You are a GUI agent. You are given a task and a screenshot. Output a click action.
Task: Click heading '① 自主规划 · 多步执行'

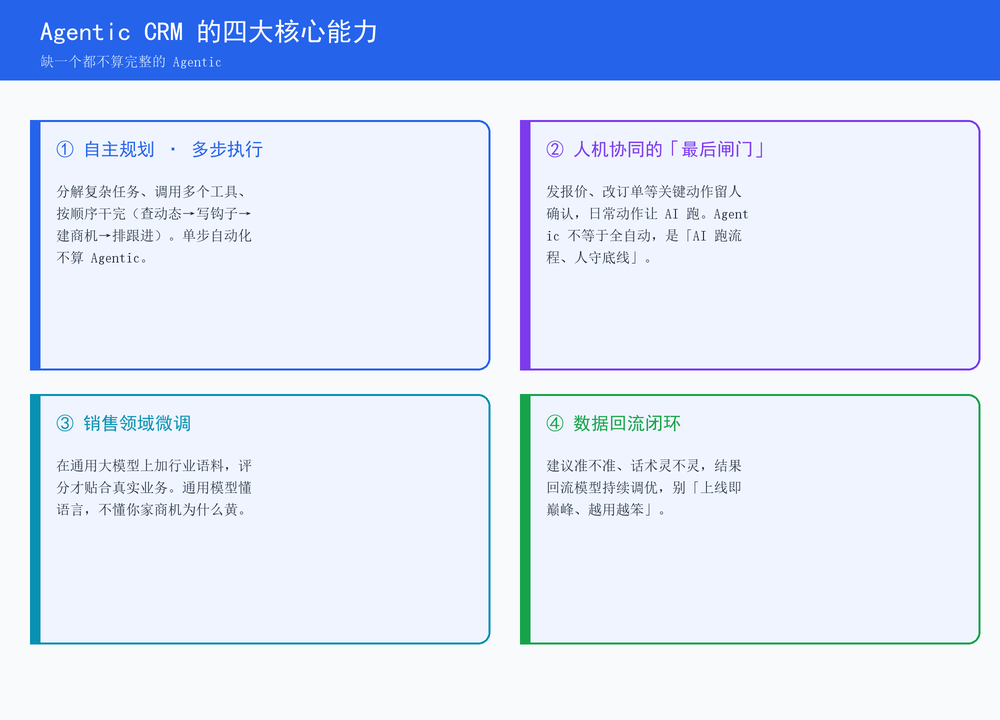(x=159, y=149)
